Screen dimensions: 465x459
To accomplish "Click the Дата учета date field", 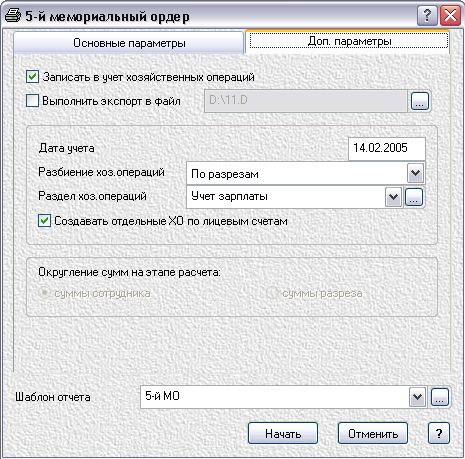I will click(387, 148).
